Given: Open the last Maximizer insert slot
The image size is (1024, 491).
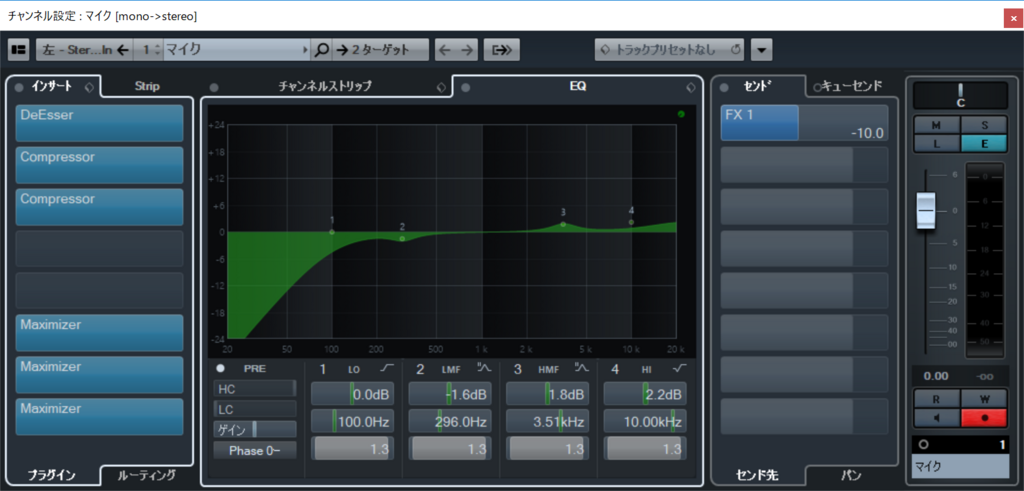Looking at the screenshot, I should 99,416.
